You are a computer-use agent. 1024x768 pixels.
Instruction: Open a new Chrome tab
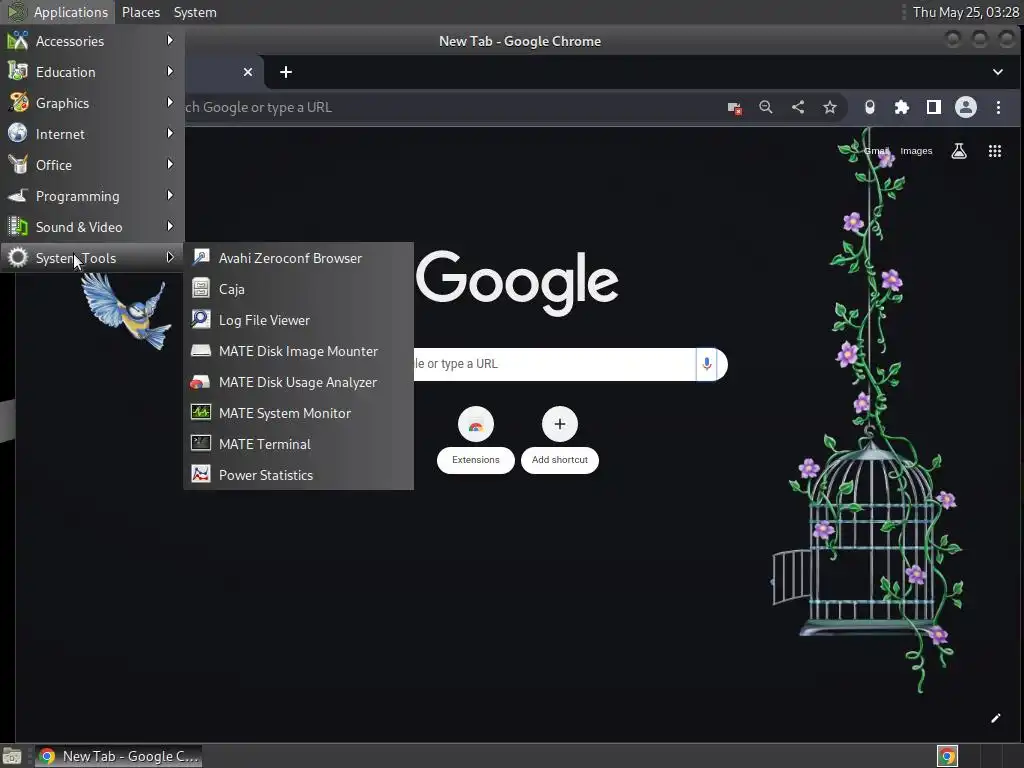pyautogui.click(x=285, y=72)
